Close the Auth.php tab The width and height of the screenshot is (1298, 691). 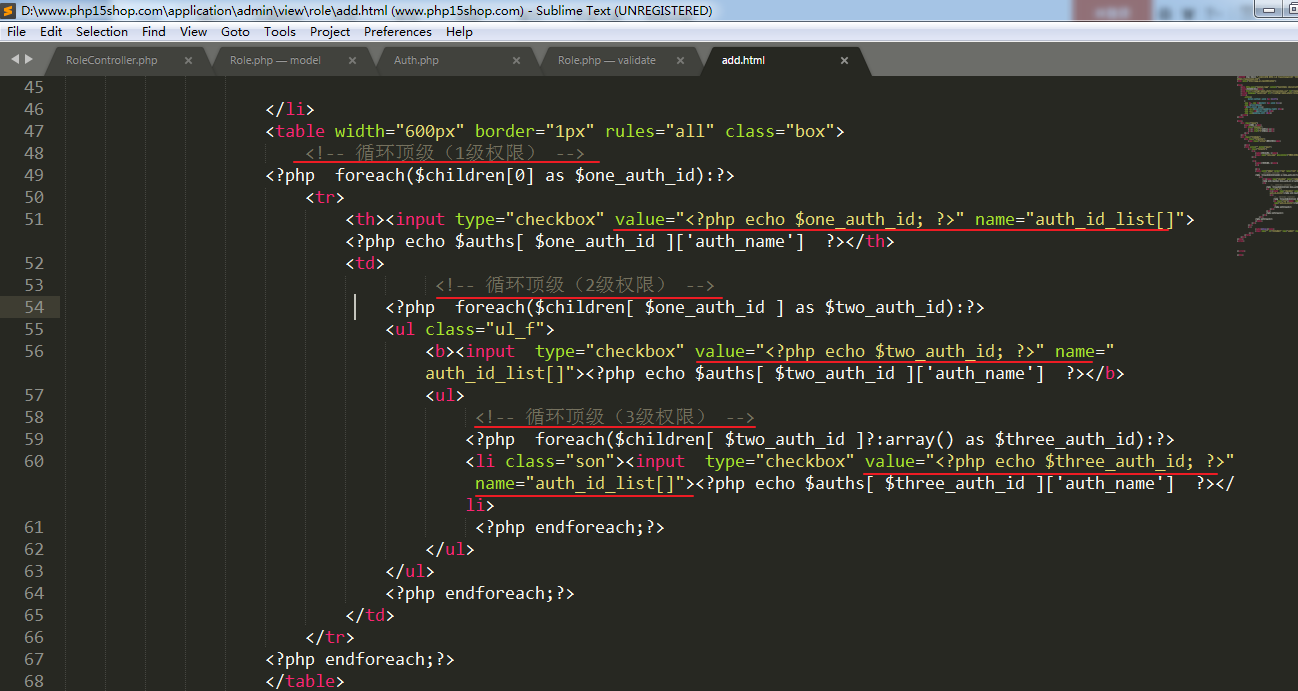click(x=516, y=60)
